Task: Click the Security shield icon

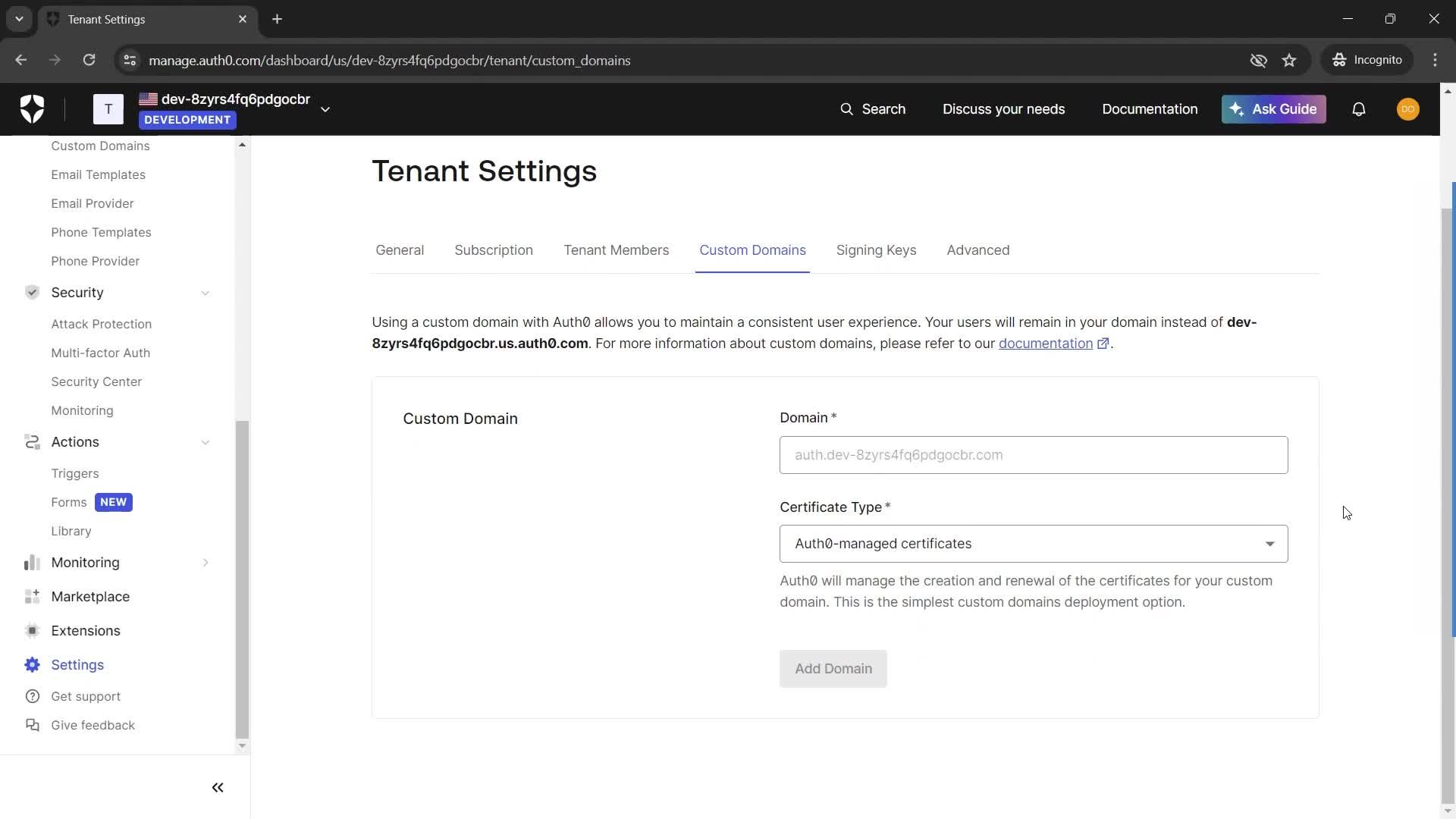Action: pyautogui.click(x=32, y=292)
